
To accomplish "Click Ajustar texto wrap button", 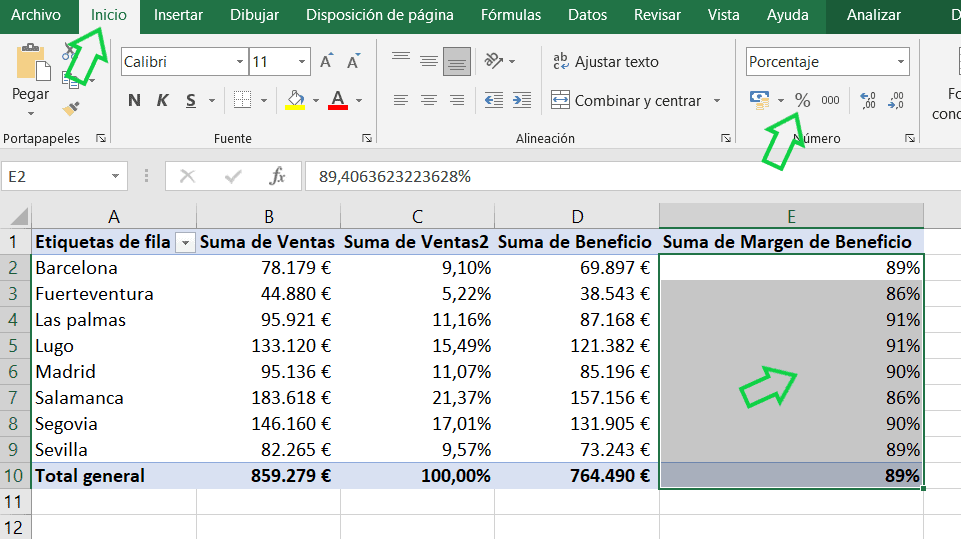I will point(606,61).
